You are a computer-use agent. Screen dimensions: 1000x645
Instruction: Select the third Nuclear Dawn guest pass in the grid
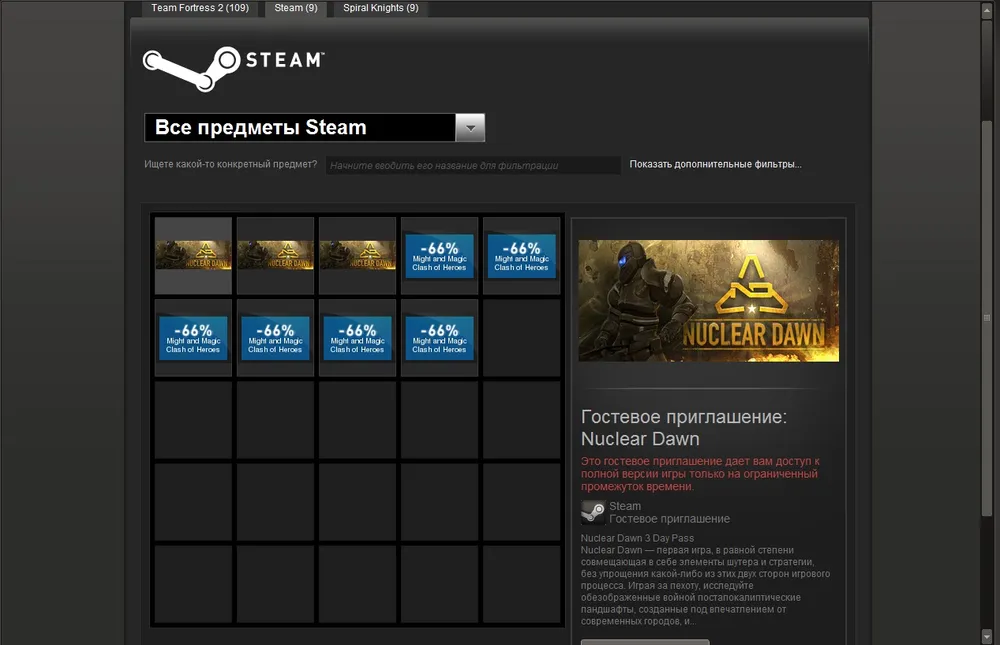[357, 255]
